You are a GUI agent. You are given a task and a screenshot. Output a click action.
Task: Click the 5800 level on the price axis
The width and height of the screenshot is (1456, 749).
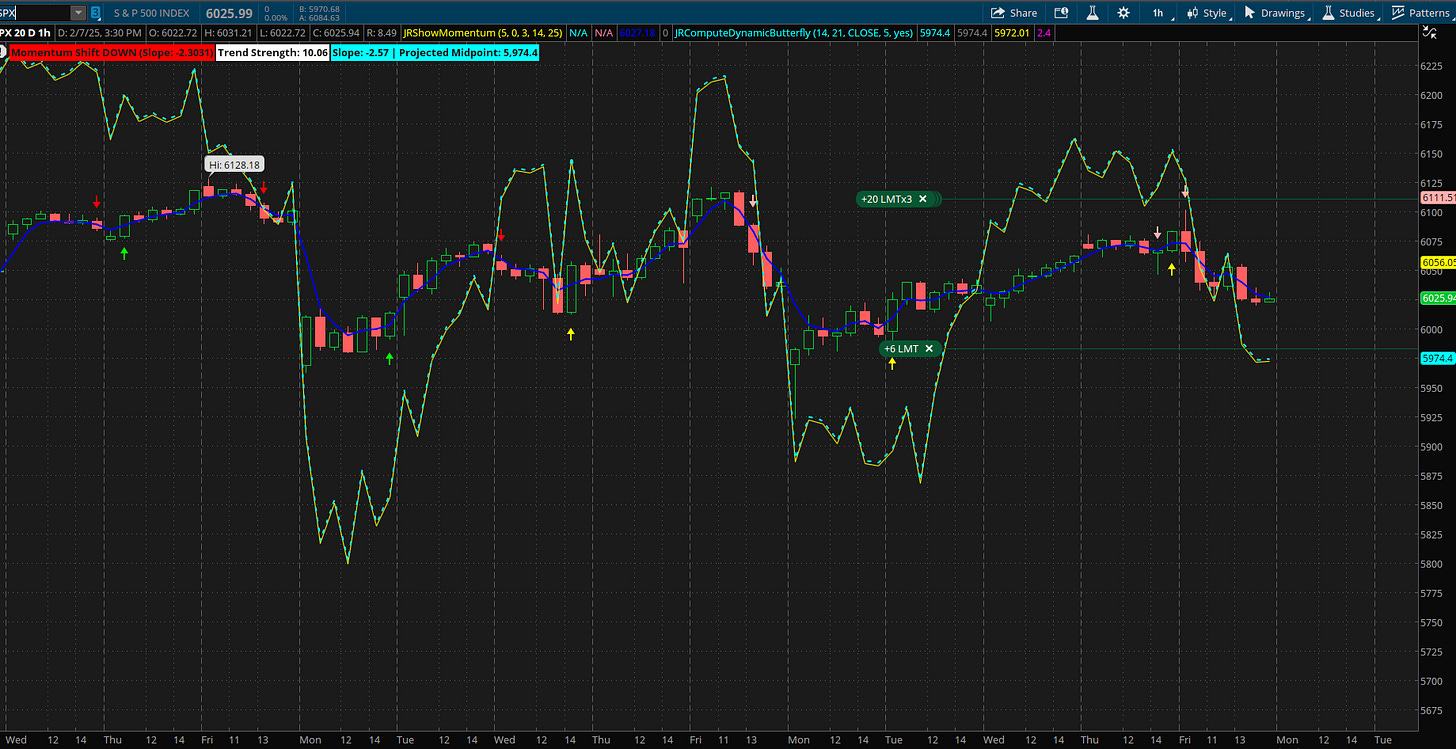point(1434,564)
